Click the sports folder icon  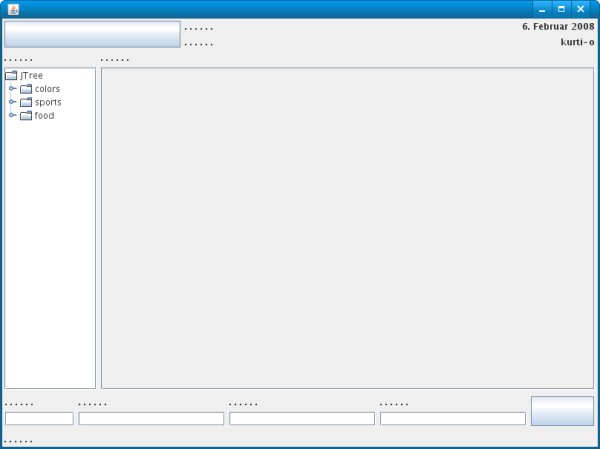[x=26, y=102]
